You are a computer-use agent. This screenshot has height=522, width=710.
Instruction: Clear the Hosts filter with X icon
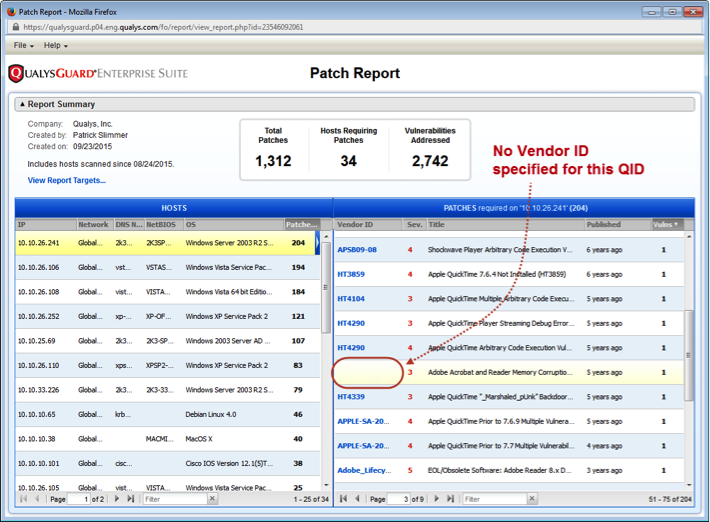coord(212,498)
